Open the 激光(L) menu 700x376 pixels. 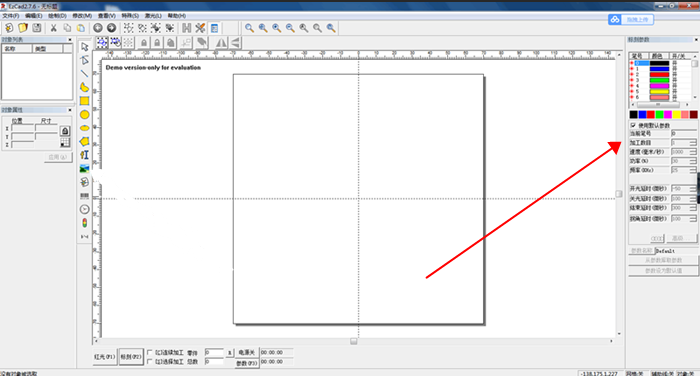(x=153, y=16)
